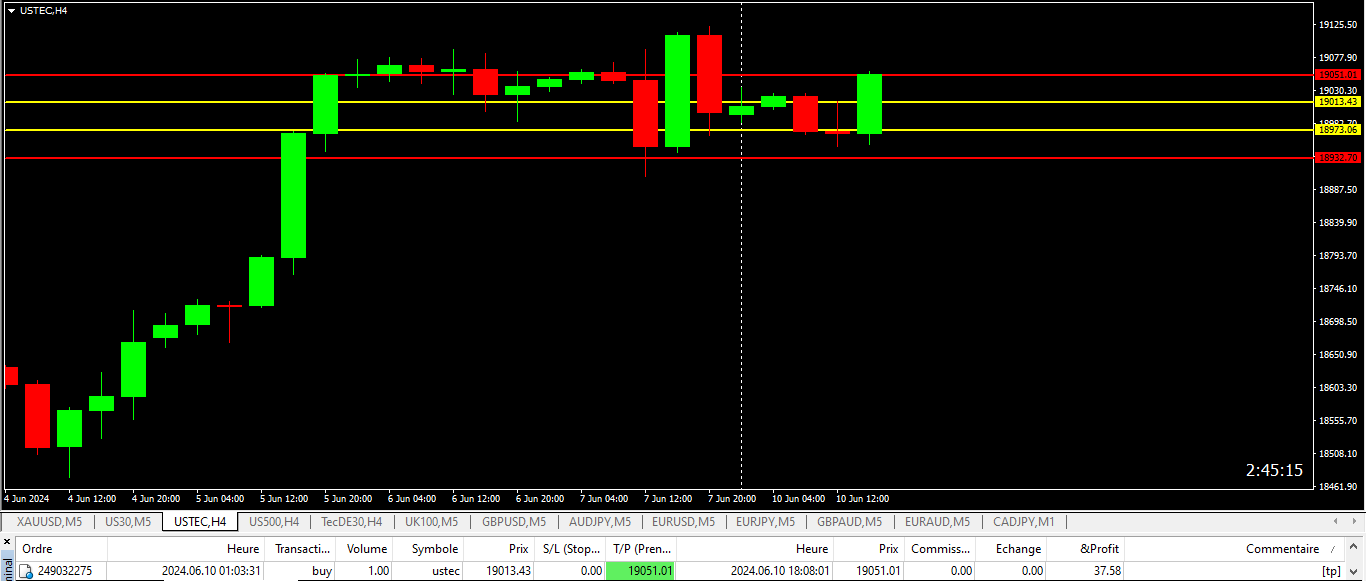1366x581 pixels.
Task: Select the red 18932.70 horizontal line label
Action: pos(1338,158)
